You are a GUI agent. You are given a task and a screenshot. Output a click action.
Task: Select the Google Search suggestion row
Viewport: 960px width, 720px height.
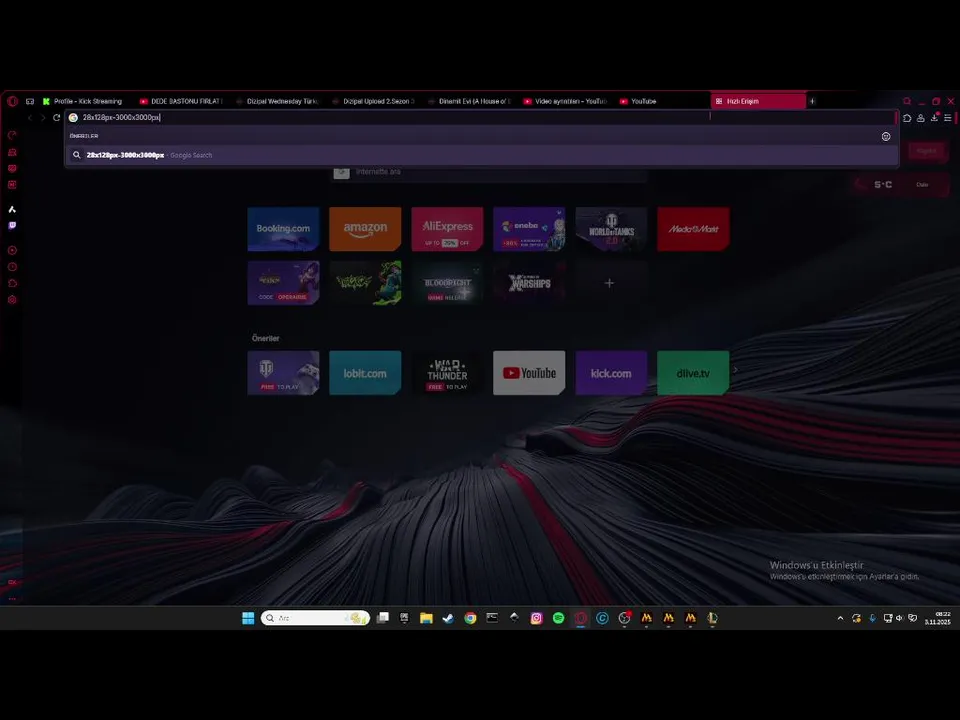pyautogui.click(x=482, y=156)
